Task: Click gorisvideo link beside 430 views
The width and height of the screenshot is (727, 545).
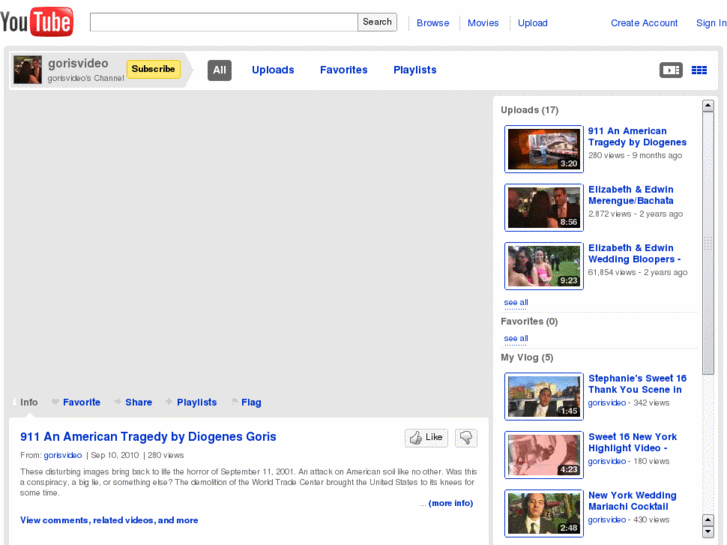Action: coord(607,519)
